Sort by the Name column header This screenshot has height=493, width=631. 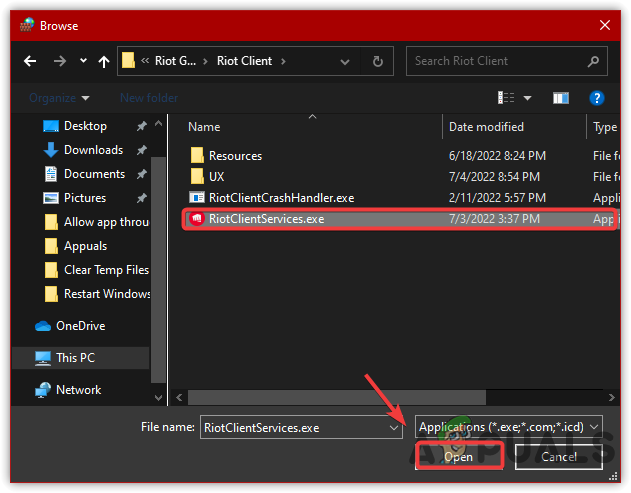[204, 127]
